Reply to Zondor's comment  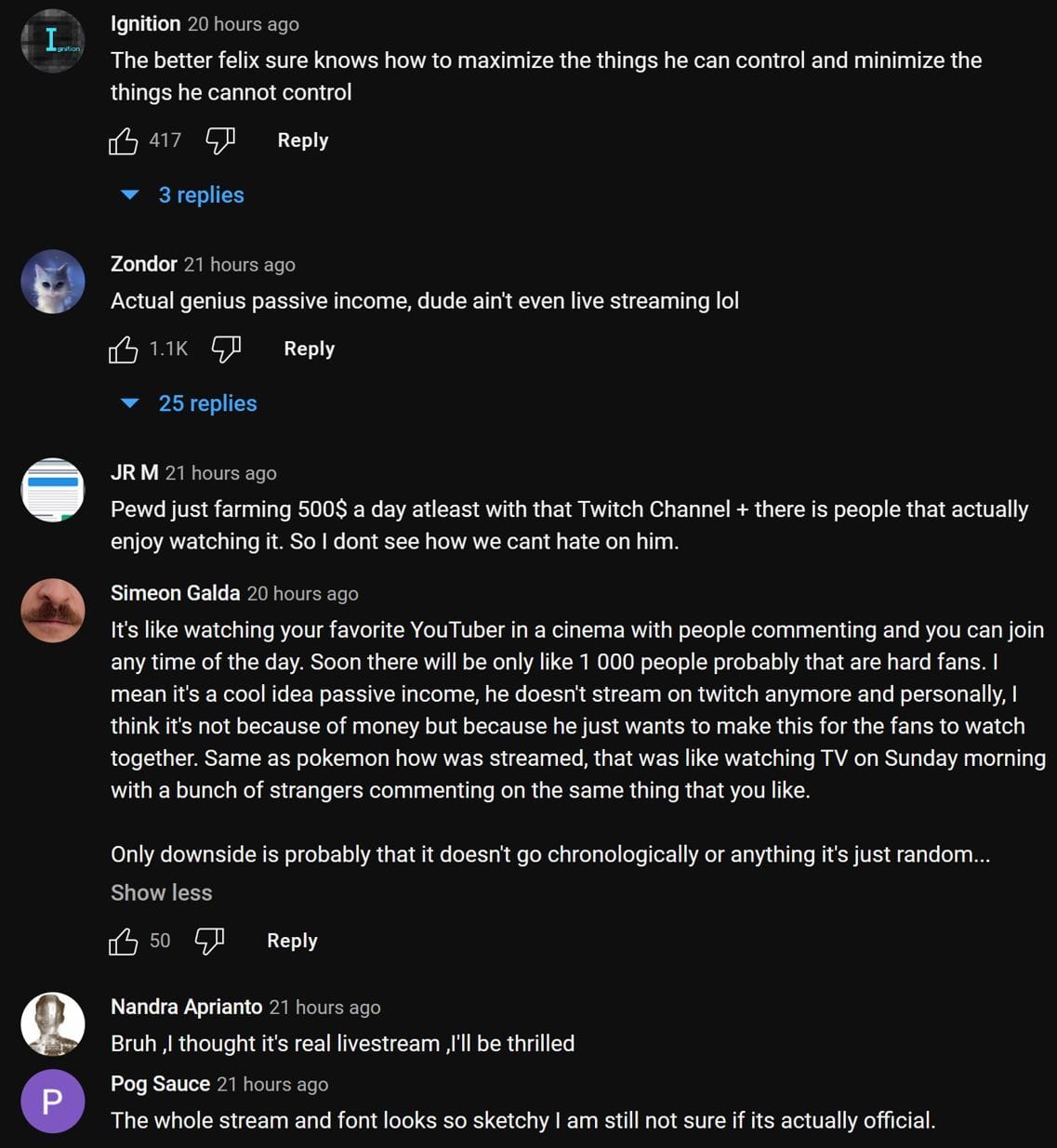click(x=309, y=349)
